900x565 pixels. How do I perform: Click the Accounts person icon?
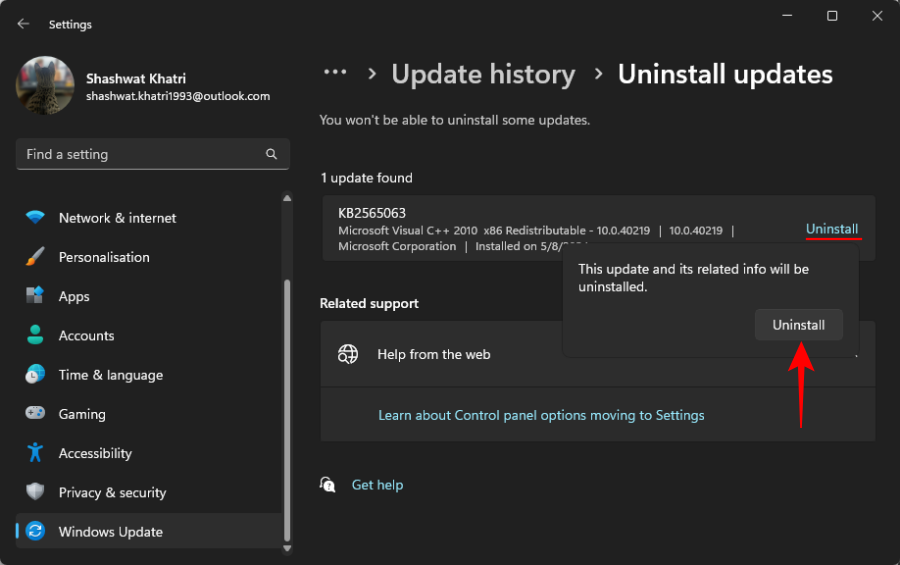[x=35, y=335]
